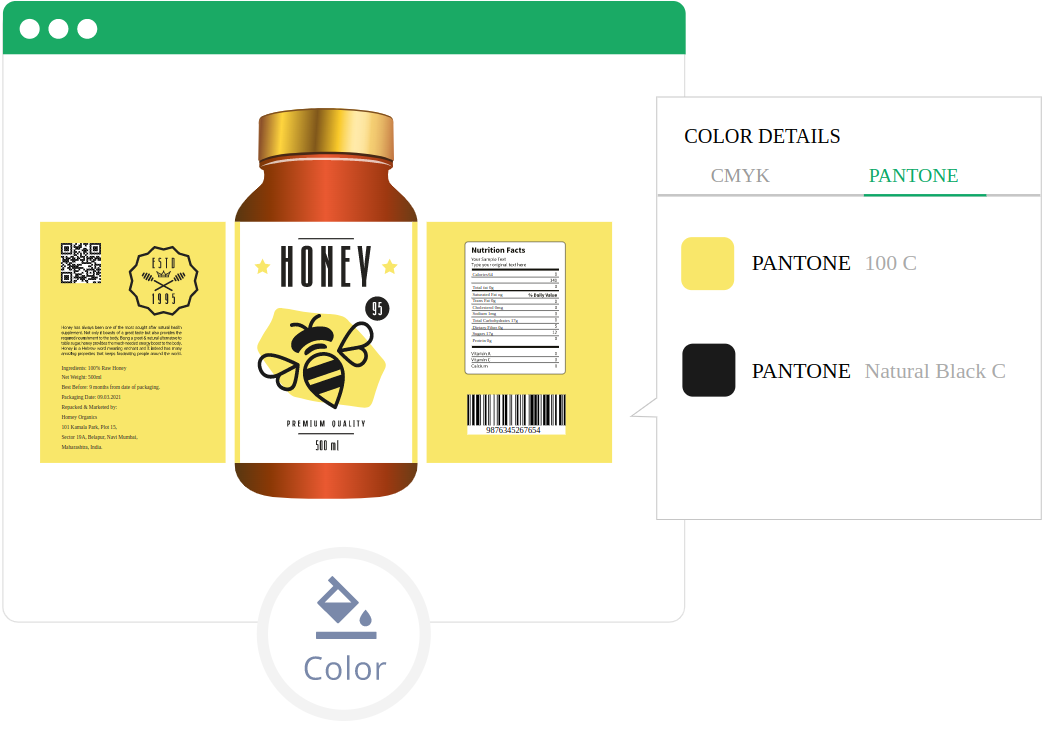Image resolution: width=1063 pixels, height=730 pixels.
Task: Click the Nutrition Facts table
Action: [x=515, y=308]
